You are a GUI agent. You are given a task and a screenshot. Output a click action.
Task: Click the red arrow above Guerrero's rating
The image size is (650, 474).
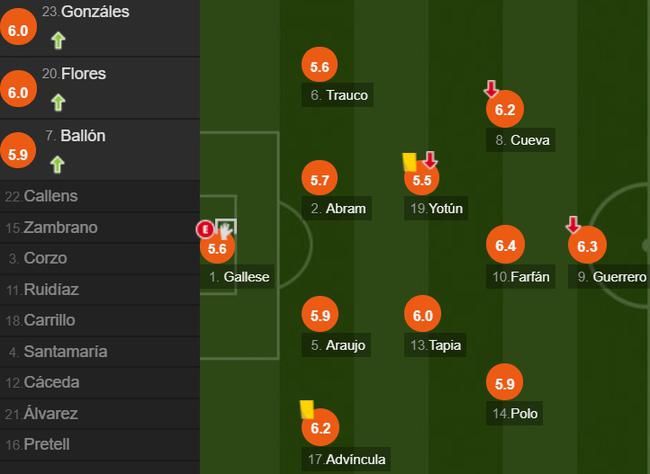573,224
